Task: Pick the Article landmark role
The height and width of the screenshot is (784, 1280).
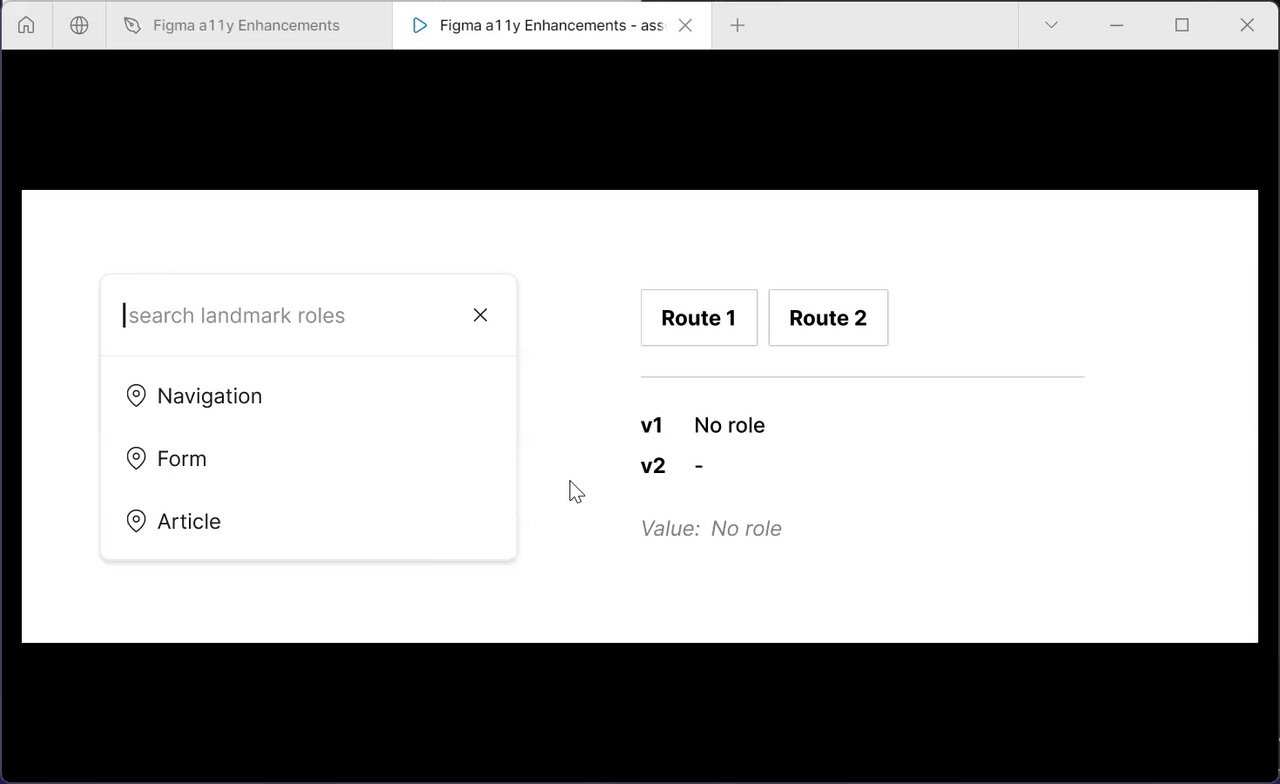Action: 189,522
